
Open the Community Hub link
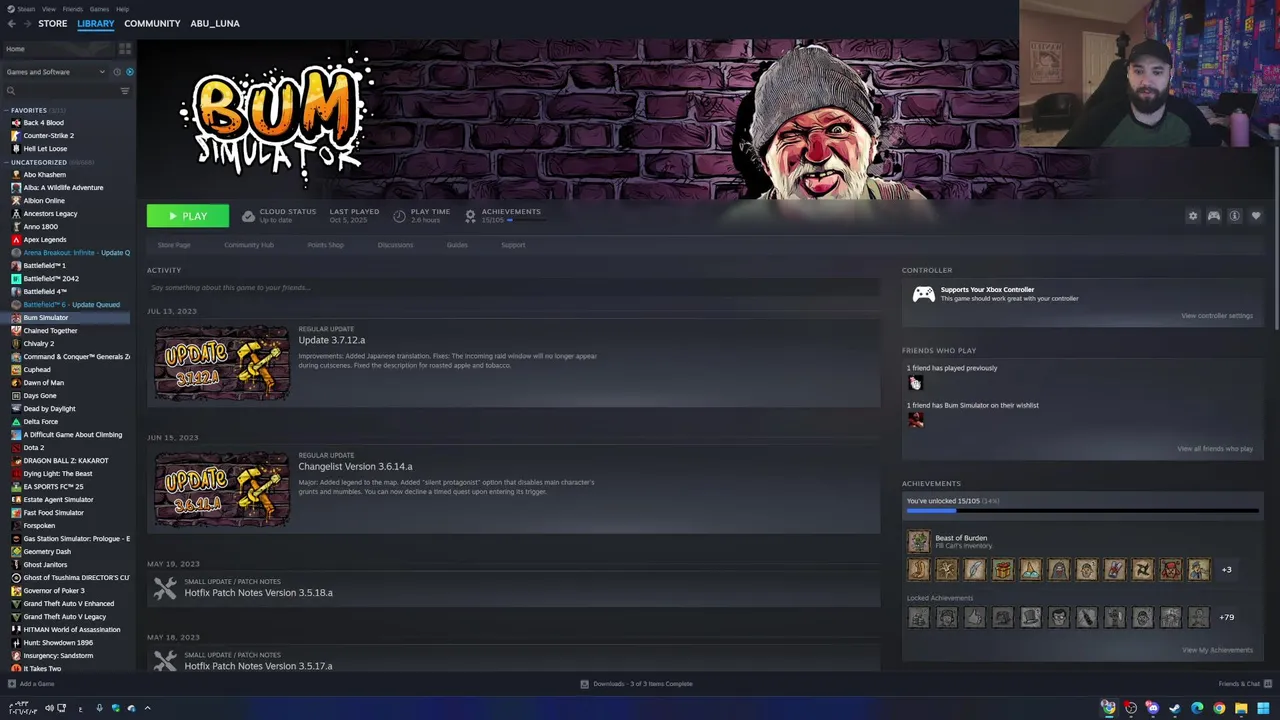coord(249,245)
